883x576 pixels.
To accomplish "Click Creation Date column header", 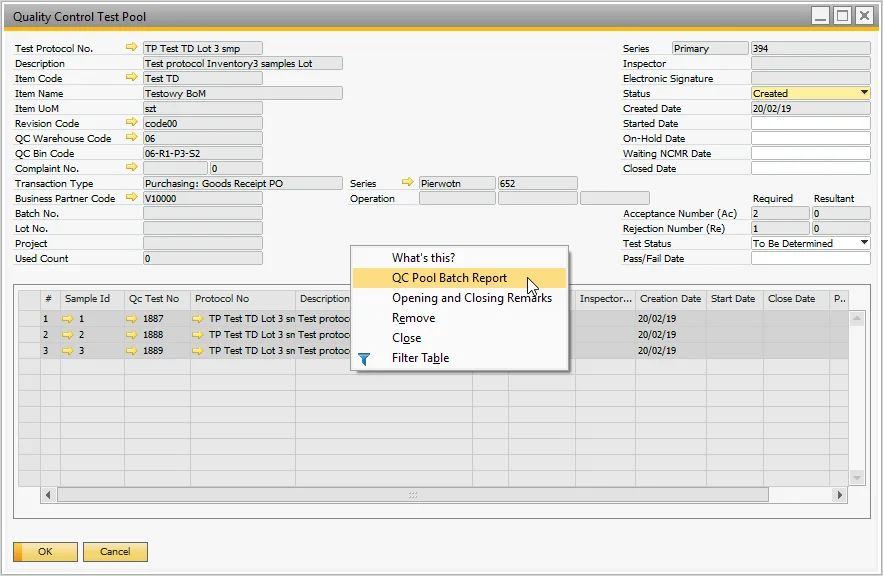I will click(671, 299).
